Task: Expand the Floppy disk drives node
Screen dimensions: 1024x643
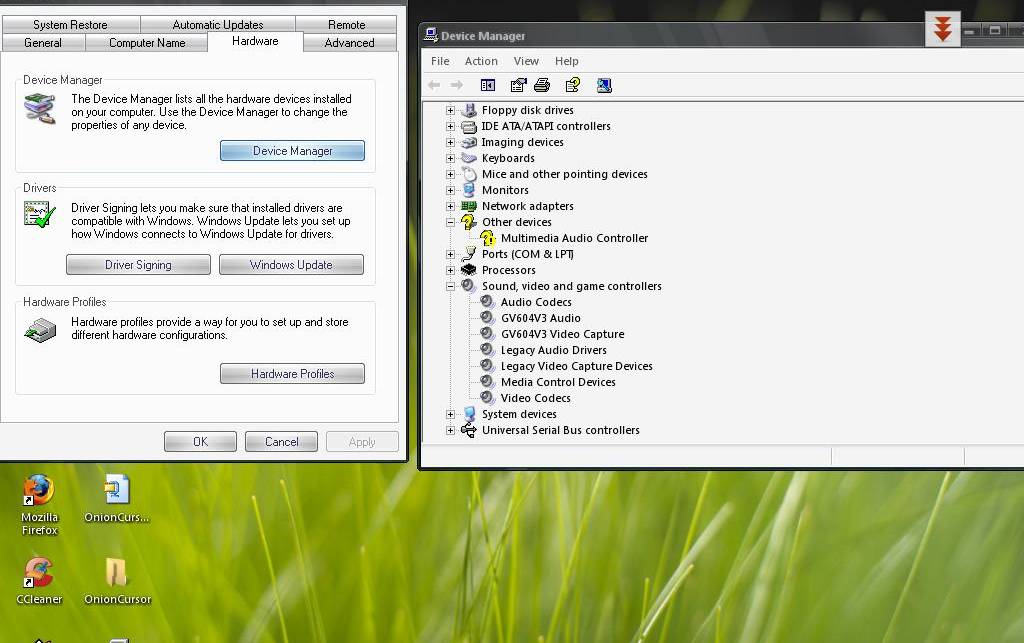Action: pos(451,110)
